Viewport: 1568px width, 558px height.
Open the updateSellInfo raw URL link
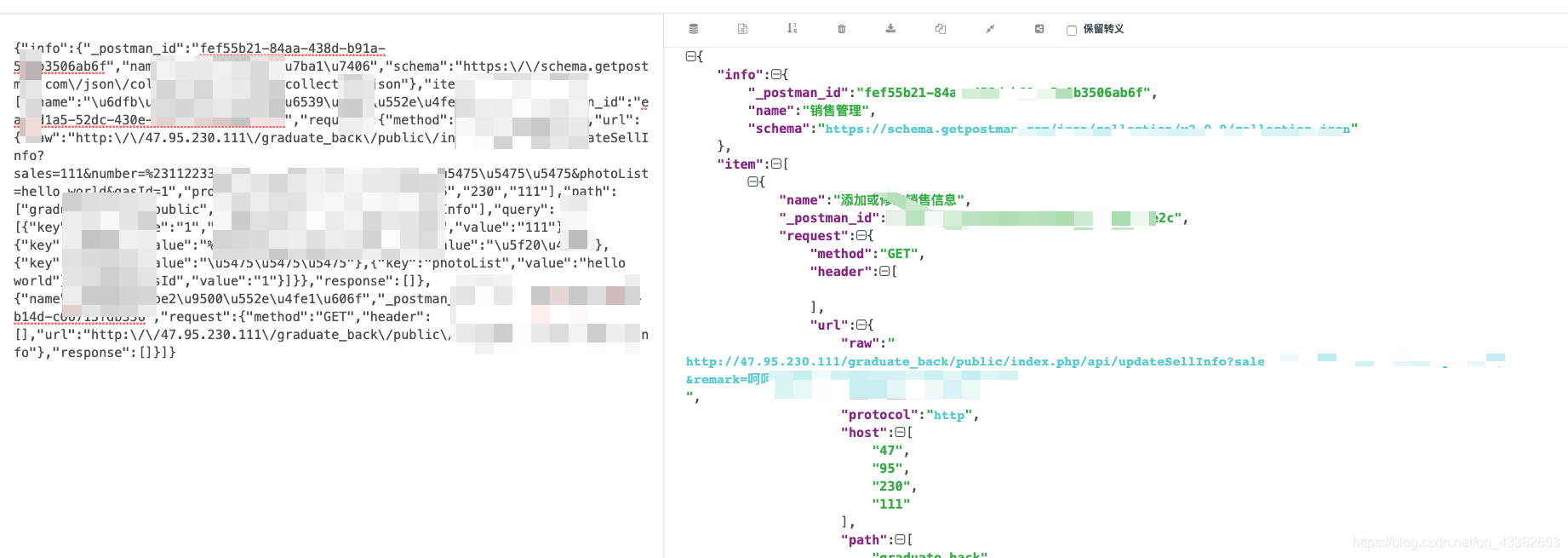[x=976, y=371]
